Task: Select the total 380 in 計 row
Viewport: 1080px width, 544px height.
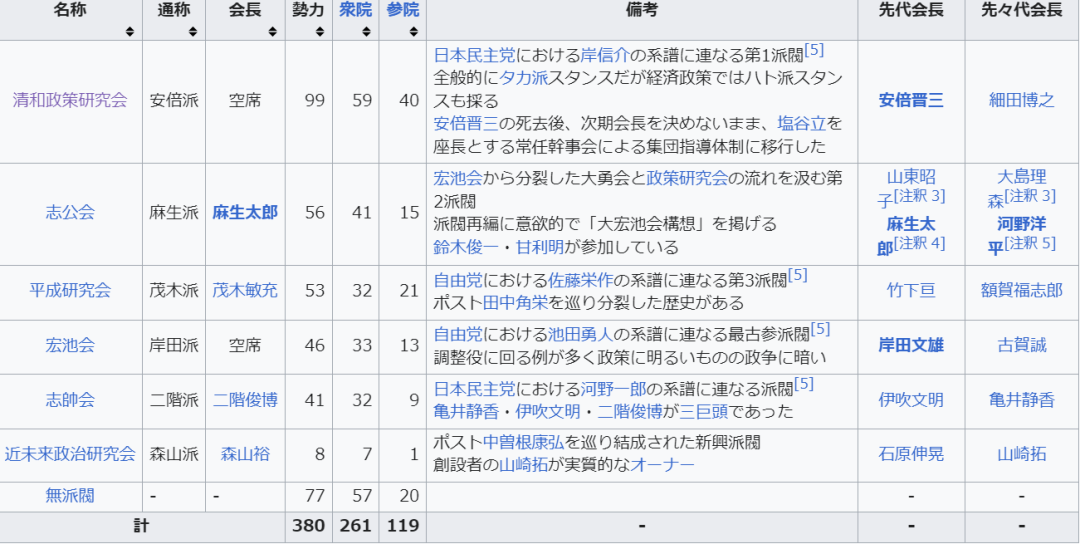Action: click(308, 527)
